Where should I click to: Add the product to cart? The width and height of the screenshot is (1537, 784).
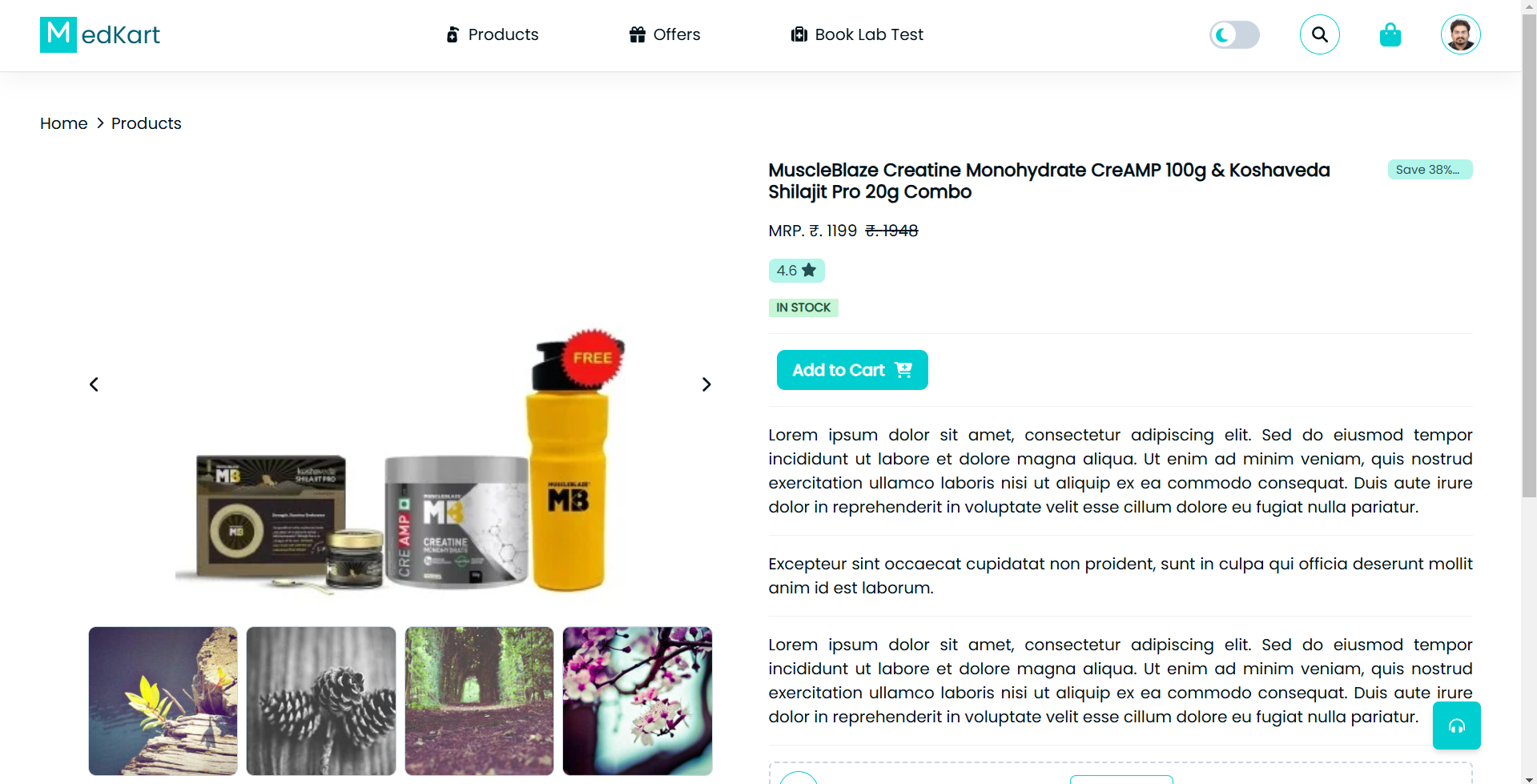pos(852,370)
